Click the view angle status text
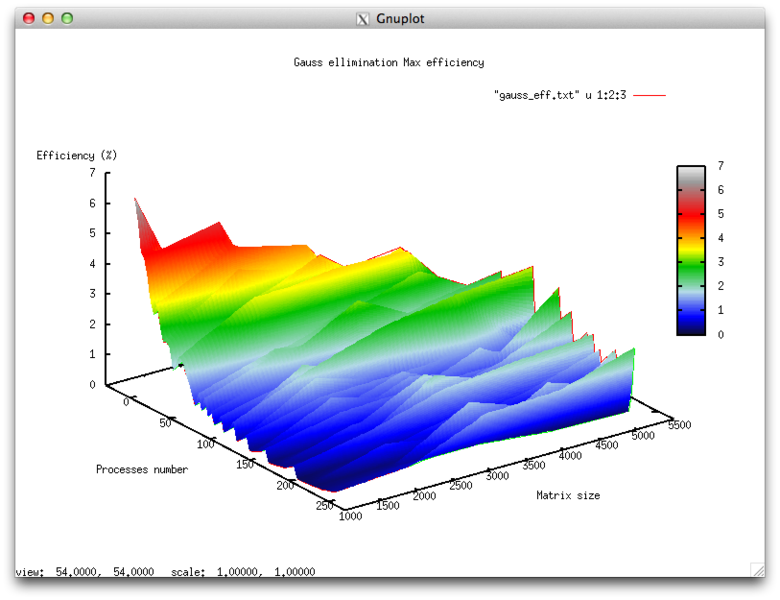The height and width of the screenshot is (600, 780). pyautogui.click(x=85, y=572)
